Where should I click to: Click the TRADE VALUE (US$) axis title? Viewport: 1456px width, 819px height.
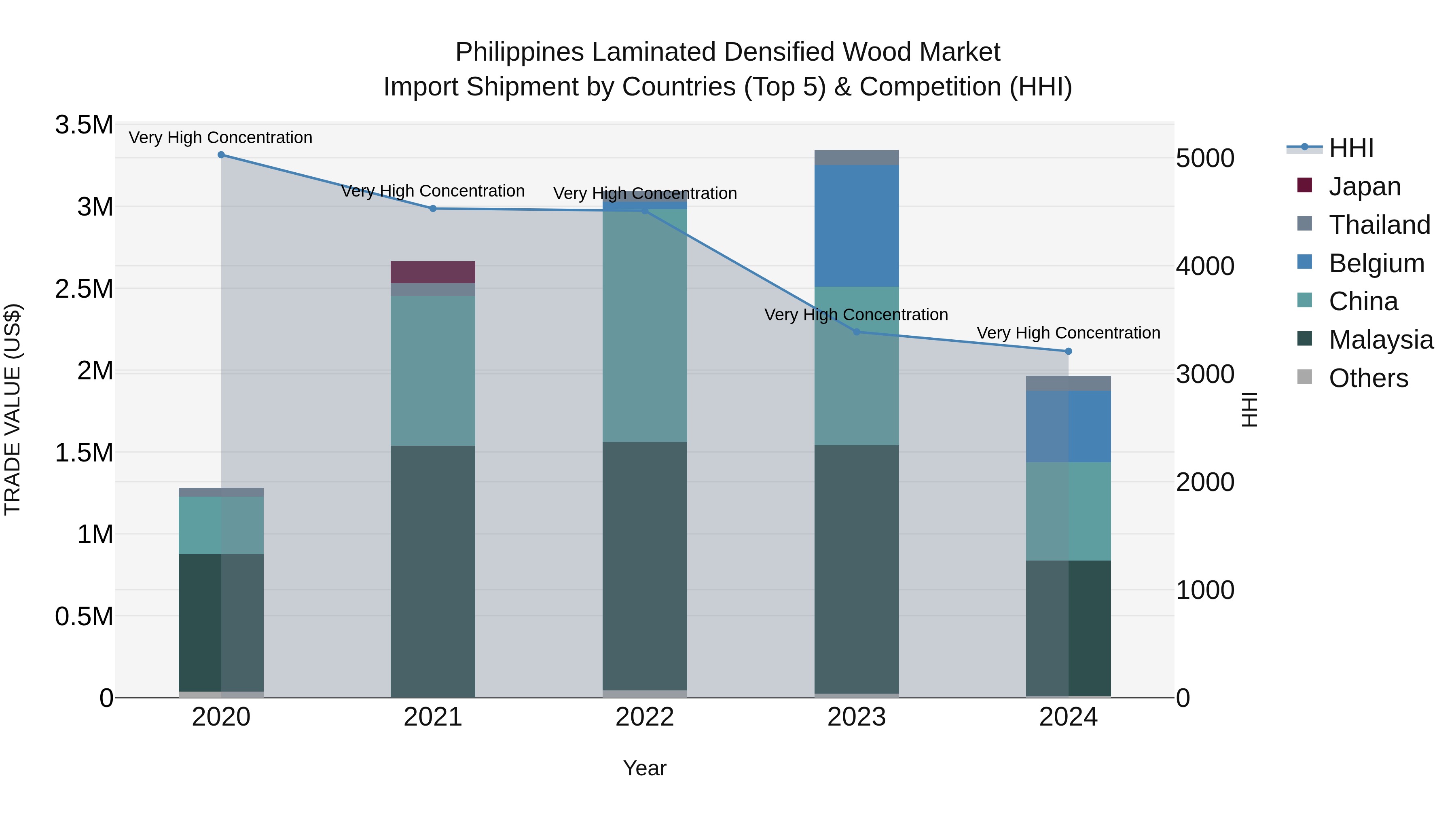[13, 409]
